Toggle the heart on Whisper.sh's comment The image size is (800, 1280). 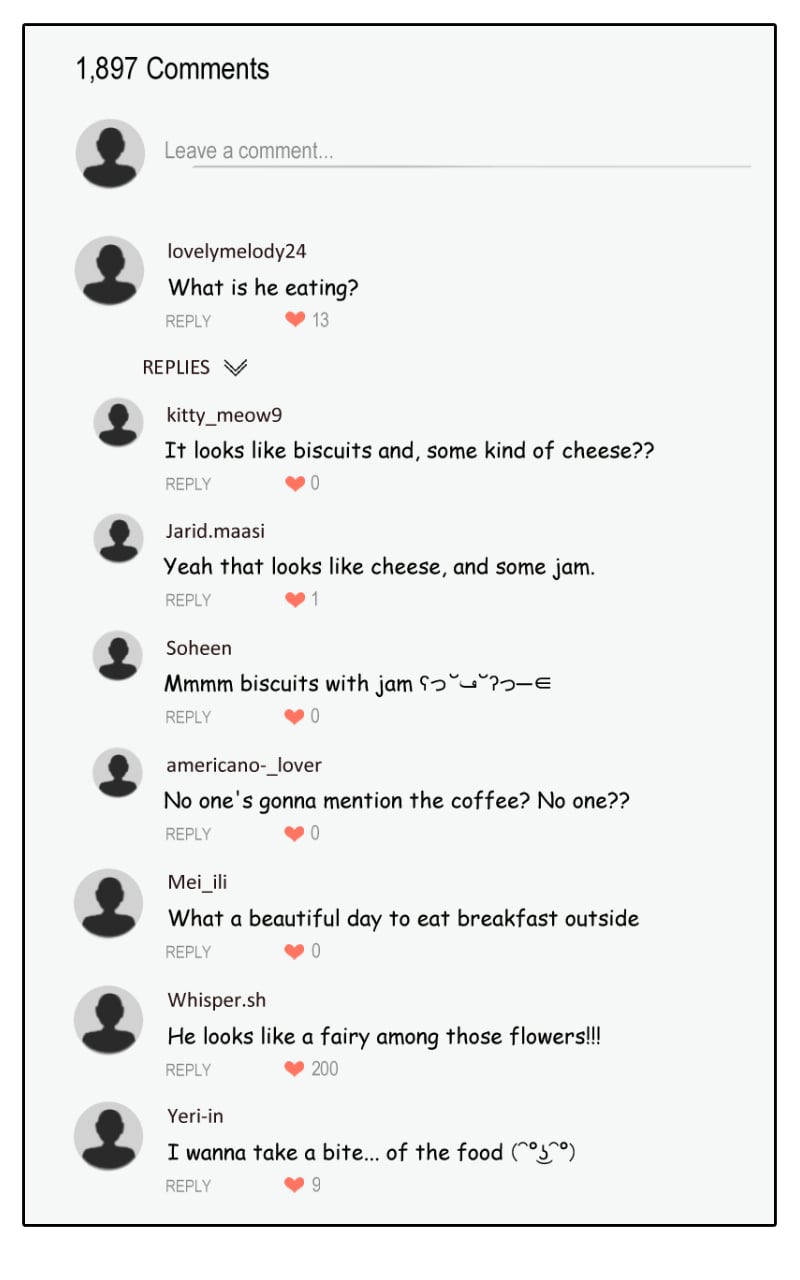click(x=295, y=1069)
